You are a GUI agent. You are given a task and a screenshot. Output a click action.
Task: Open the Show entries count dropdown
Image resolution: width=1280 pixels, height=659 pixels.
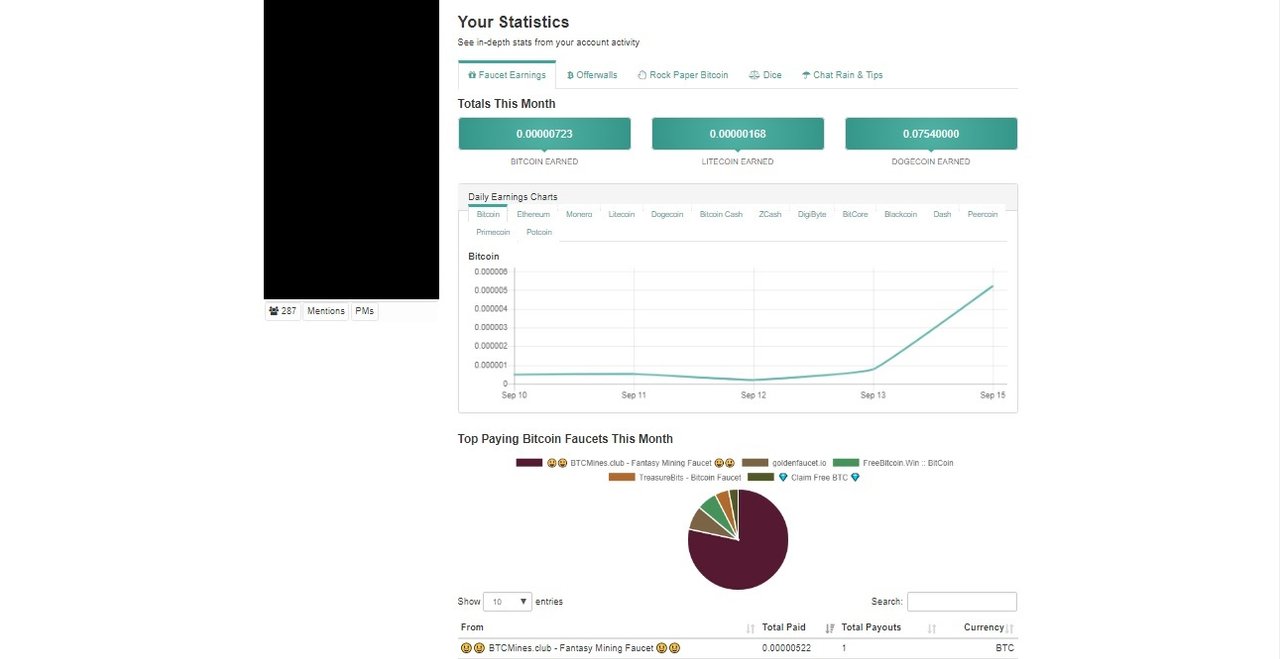508,602
